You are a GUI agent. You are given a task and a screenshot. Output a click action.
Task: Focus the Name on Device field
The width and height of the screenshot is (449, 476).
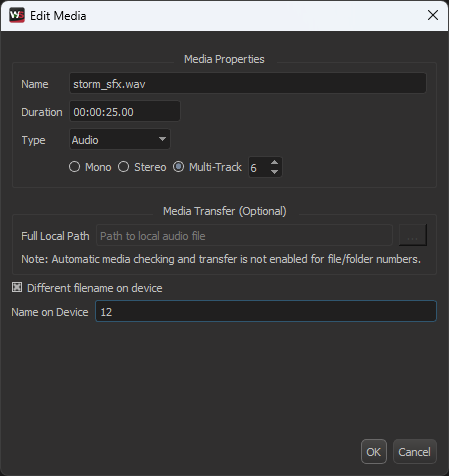[x=266, y=311]
